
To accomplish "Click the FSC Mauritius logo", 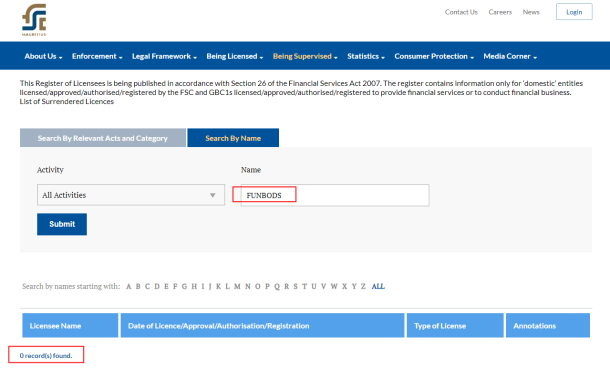I will point(34,20).
